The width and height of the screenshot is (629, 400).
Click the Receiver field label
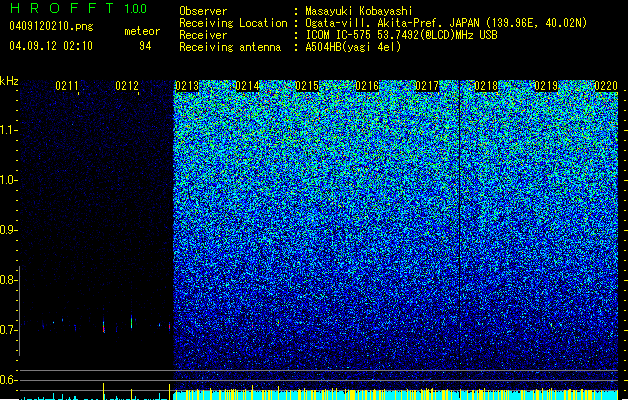(x=203, y=35)
